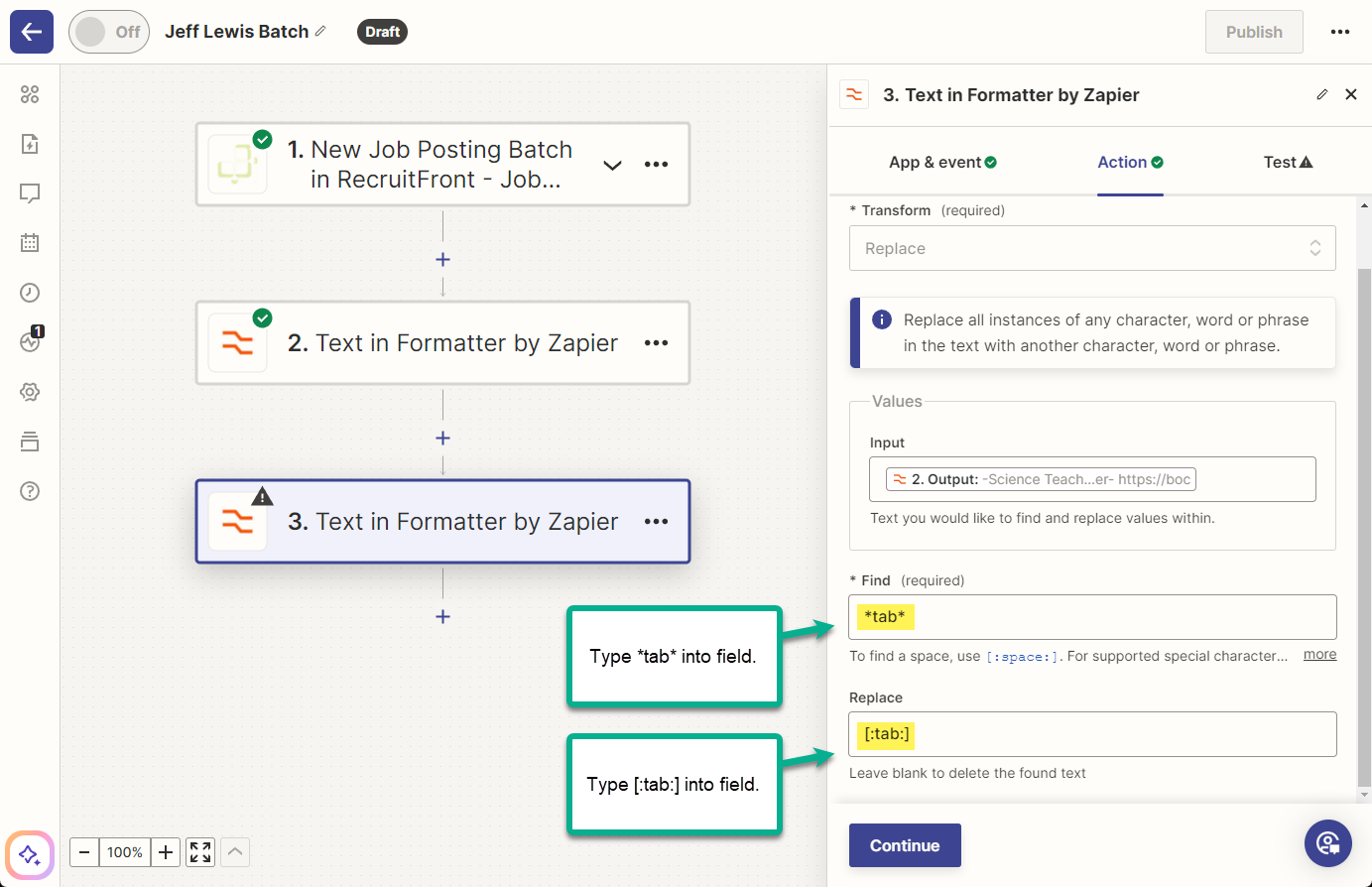Switch to App & event tab
The width and height of the screenshot is (1372, 887).
pyautogui.click(x=942, y=162)
